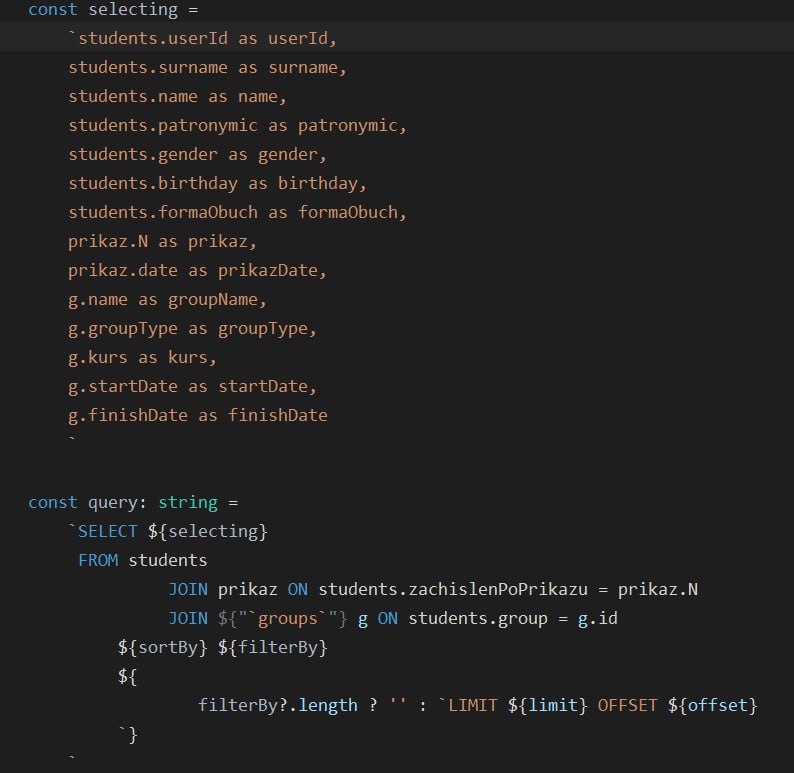
Task: Click 'prikaz.N as prikaz,' line
Action: [163, 241]
